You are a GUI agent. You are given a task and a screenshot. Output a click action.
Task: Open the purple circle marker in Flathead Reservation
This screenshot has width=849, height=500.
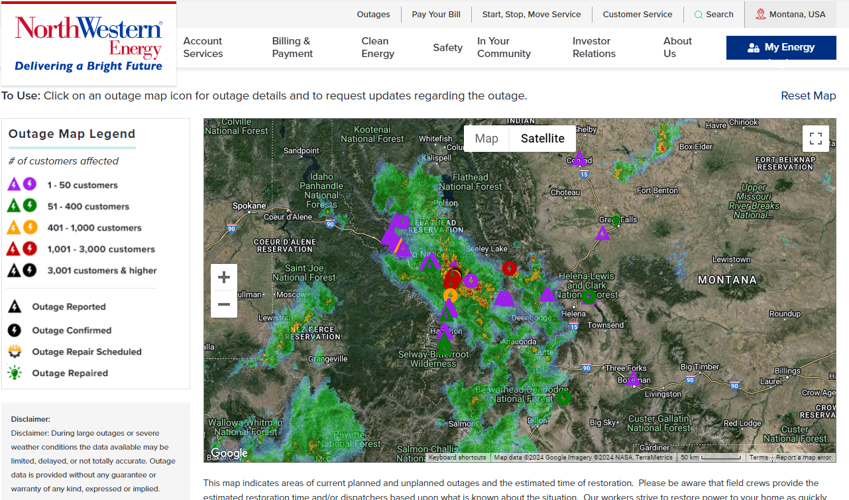[x=402, y=222]
